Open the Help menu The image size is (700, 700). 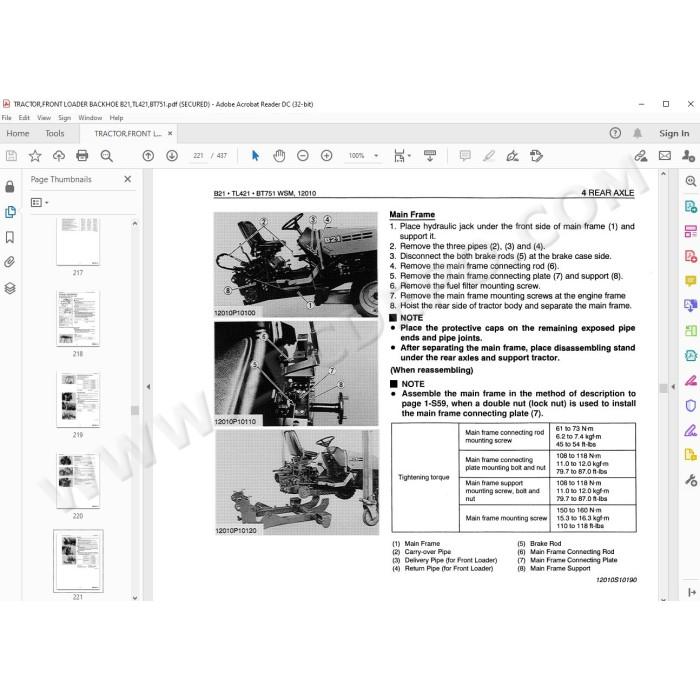tap(117, 118)
